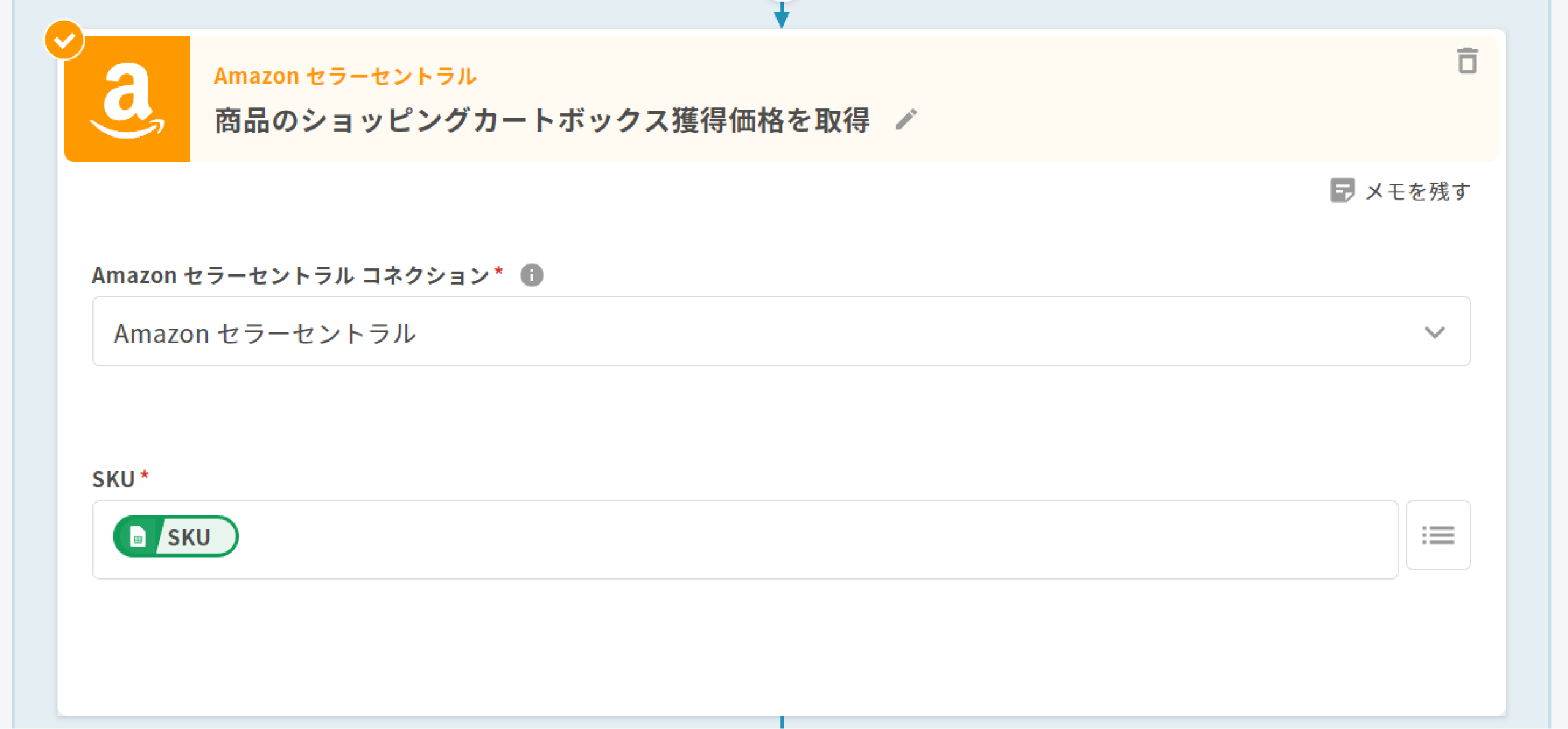Open the list options button beside SKU field

pyautogui.click(x=1438, y=536)
